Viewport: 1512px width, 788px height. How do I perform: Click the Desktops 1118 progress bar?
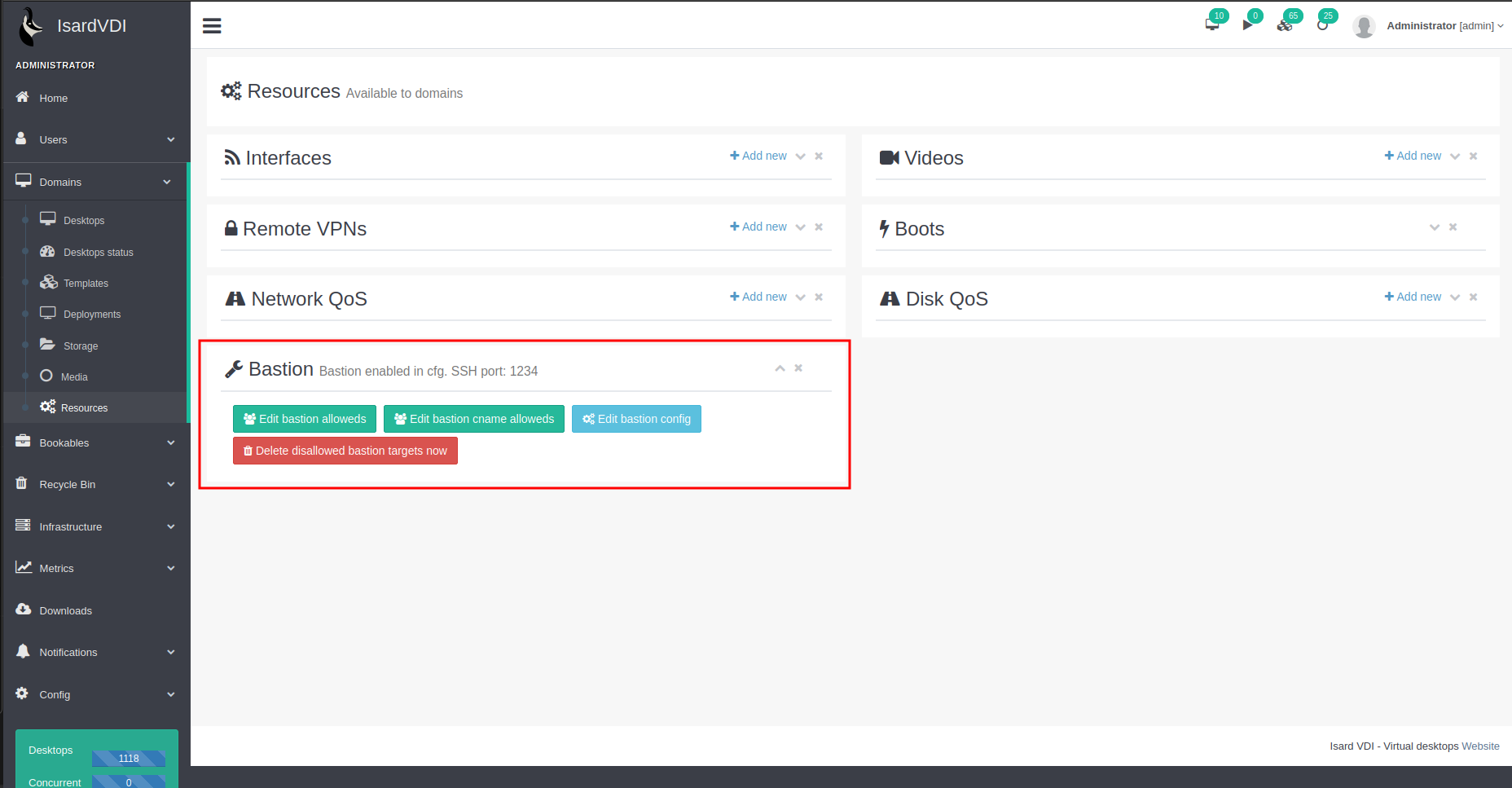point(129,759)
